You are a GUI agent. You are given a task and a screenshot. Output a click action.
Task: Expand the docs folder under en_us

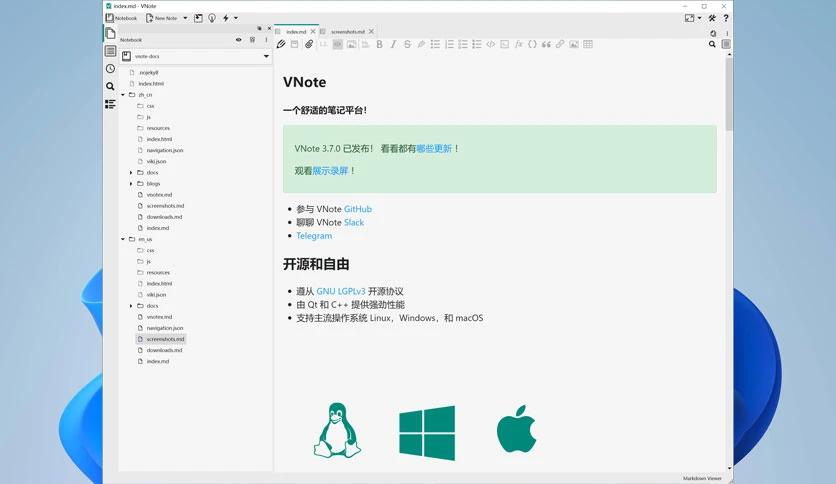tap(131, 306)
